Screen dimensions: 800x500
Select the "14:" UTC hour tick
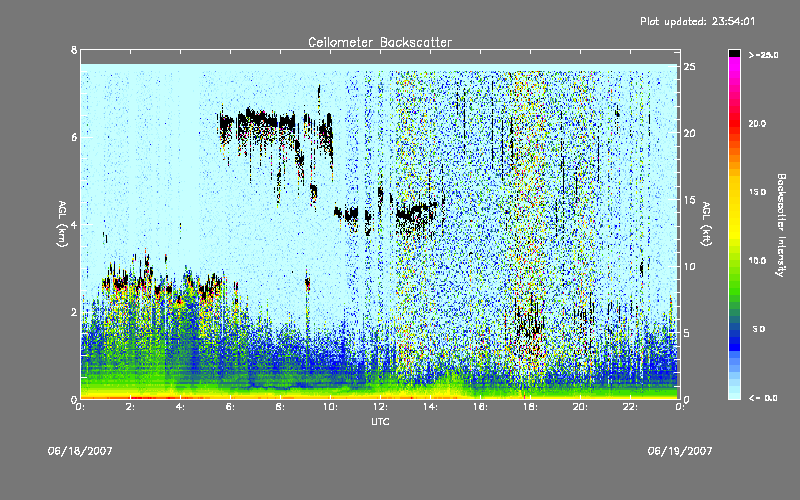coord(430,407)
